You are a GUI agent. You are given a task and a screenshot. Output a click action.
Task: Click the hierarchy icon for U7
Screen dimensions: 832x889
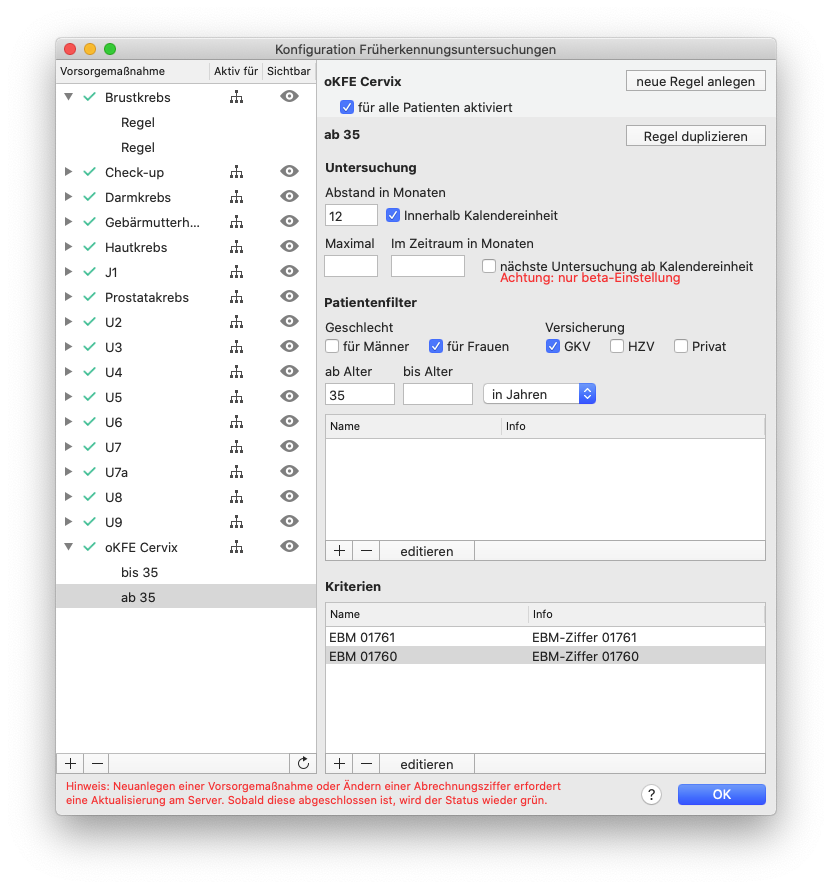[x=236, y=446]
